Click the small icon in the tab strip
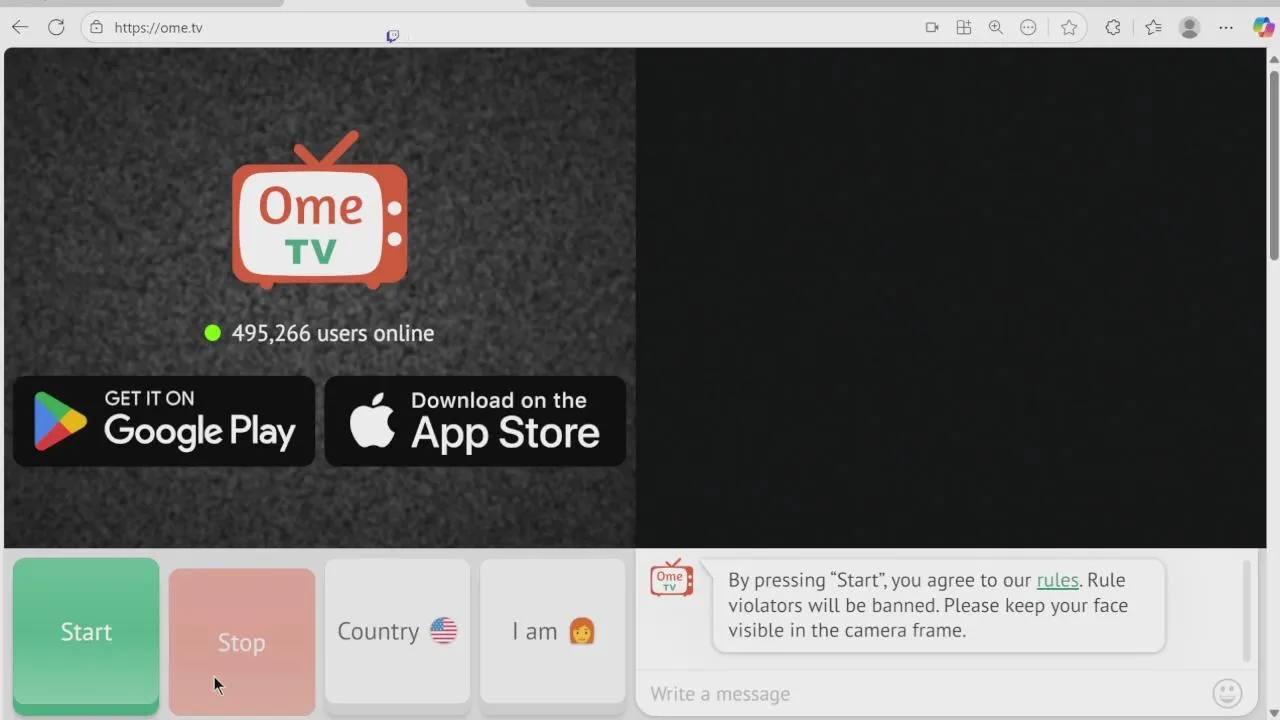 pyautogui.click(x=393, y=37)
